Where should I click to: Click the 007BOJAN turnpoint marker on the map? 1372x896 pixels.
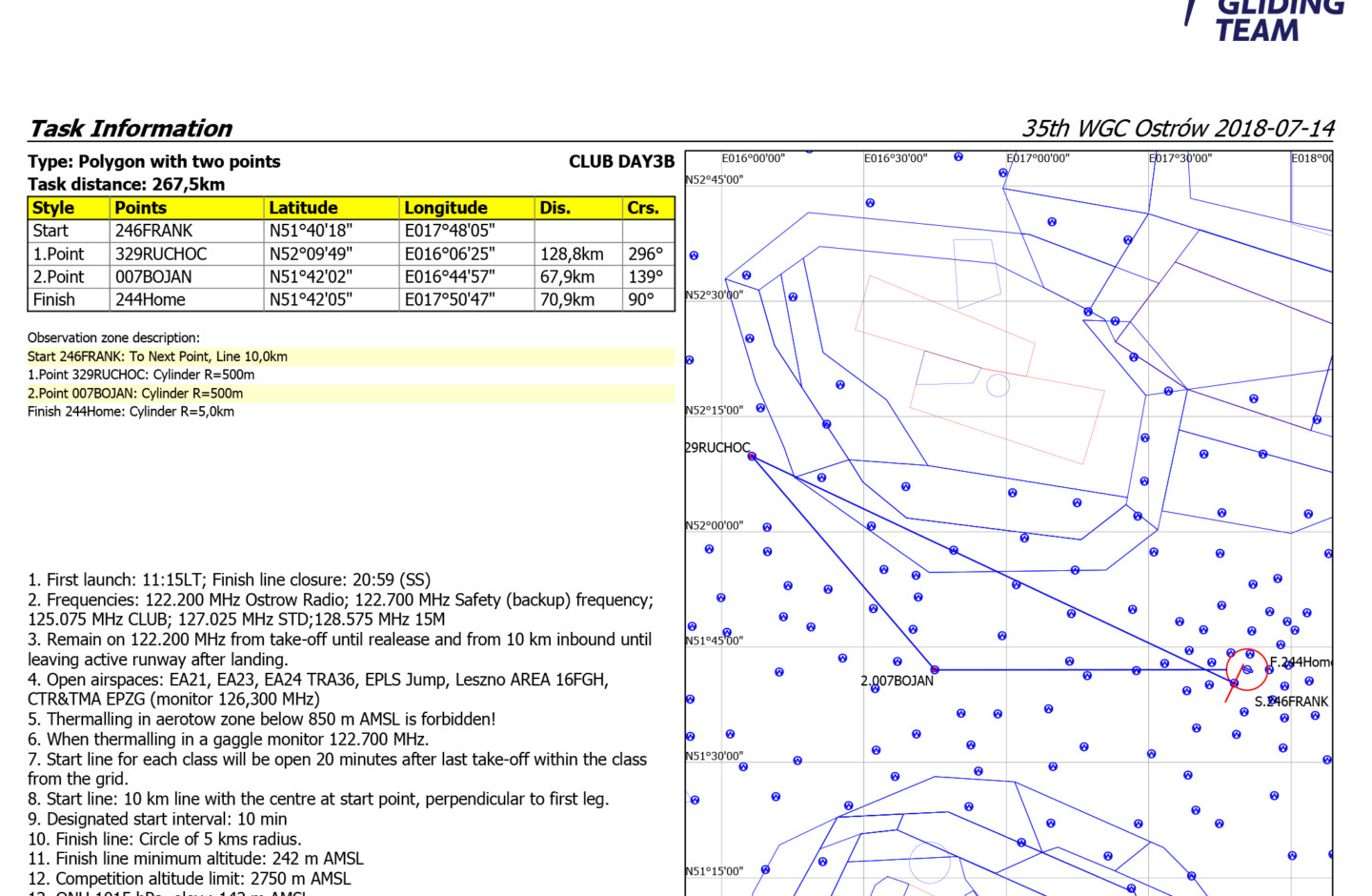pos(935,670)
